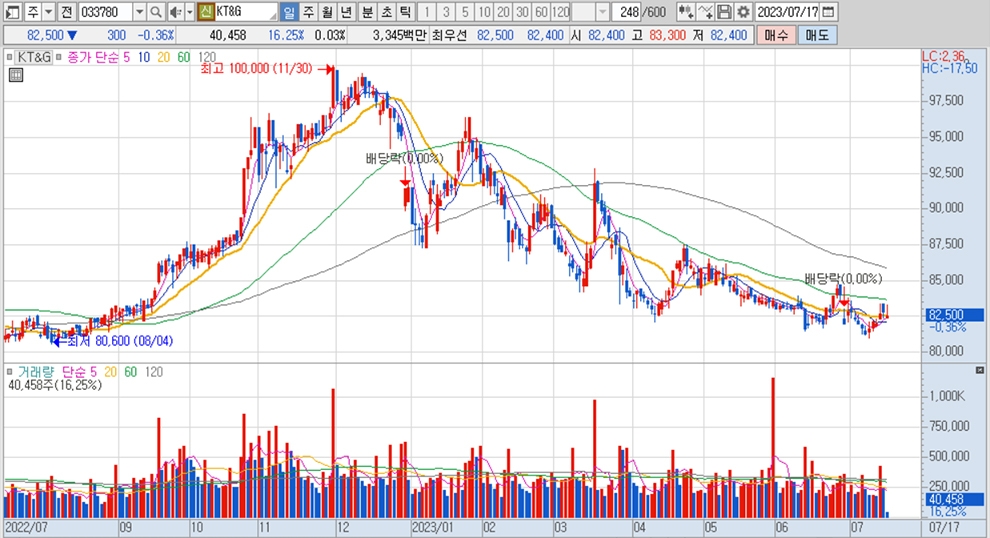The height and width of the screenshot is (538, 990).
Task: Click the 최우선 best quote label
Action: [x=450, y=35]
